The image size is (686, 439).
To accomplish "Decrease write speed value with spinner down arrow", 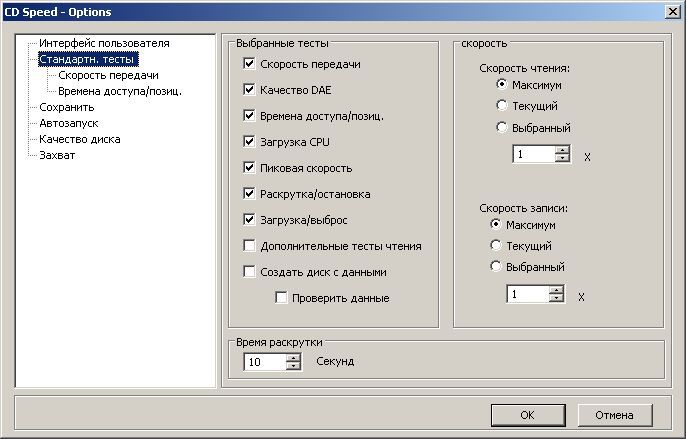I will pos(556,299).
